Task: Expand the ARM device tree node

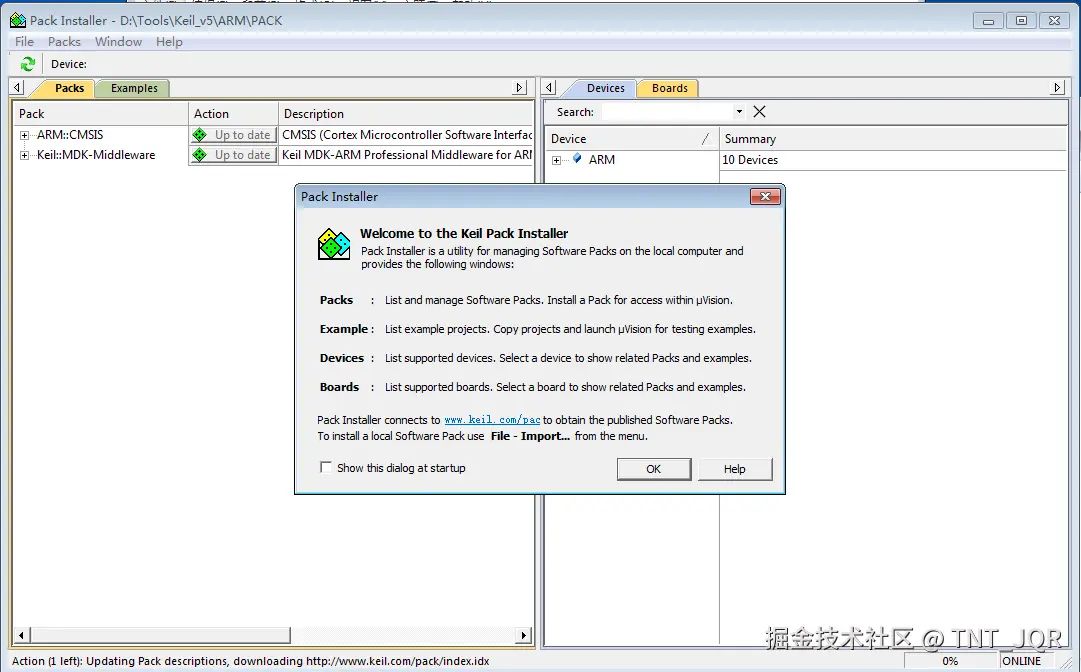Action: (556, 160)
